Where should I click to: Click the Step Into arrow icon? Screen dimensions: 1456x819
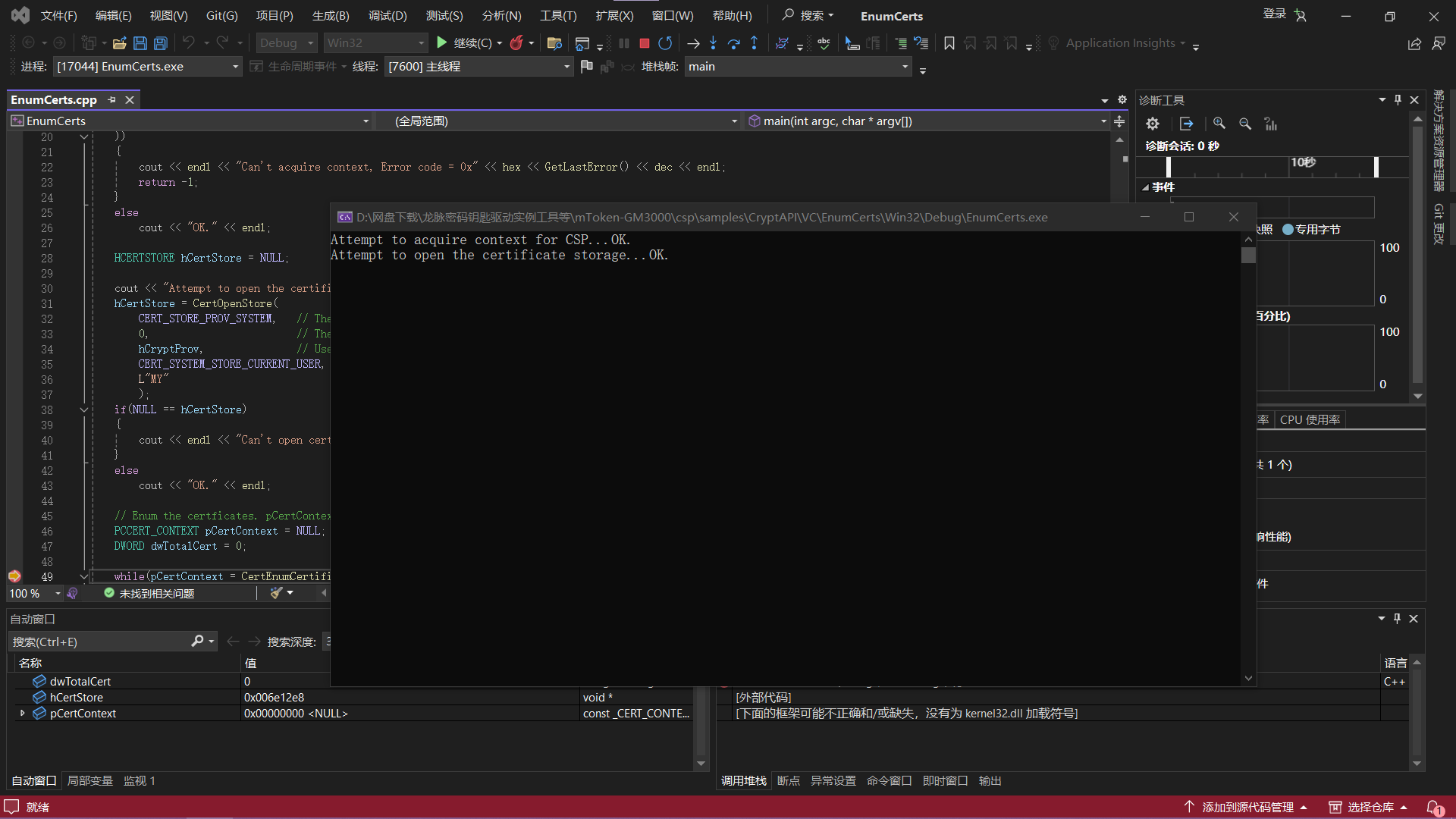pos(713,43)
